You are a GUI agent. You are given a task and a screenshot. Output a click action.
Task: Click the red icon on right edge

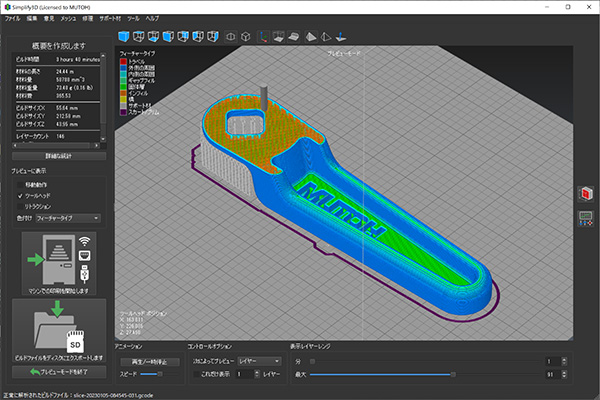(586, 193)
